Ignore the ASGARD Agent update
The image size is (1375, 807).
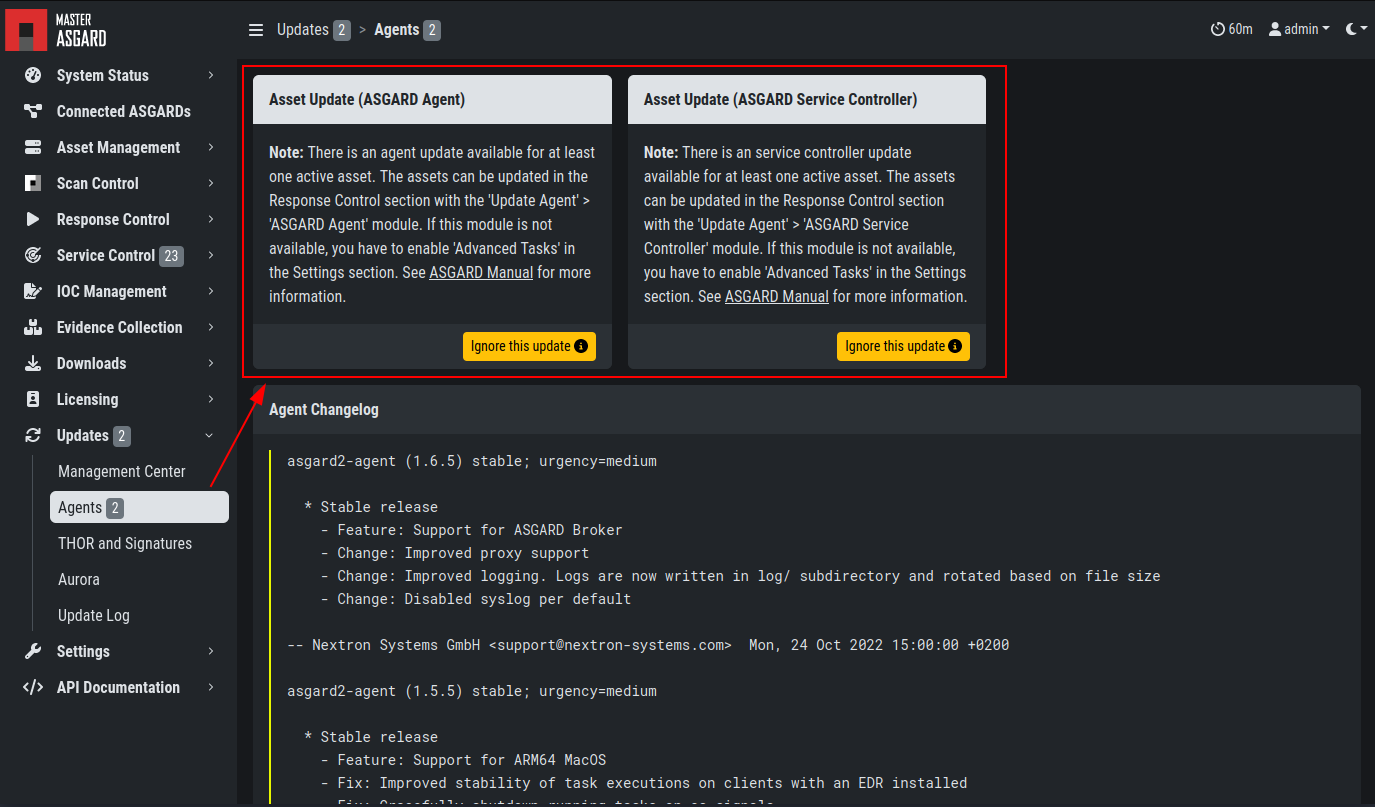coord(529,346)
